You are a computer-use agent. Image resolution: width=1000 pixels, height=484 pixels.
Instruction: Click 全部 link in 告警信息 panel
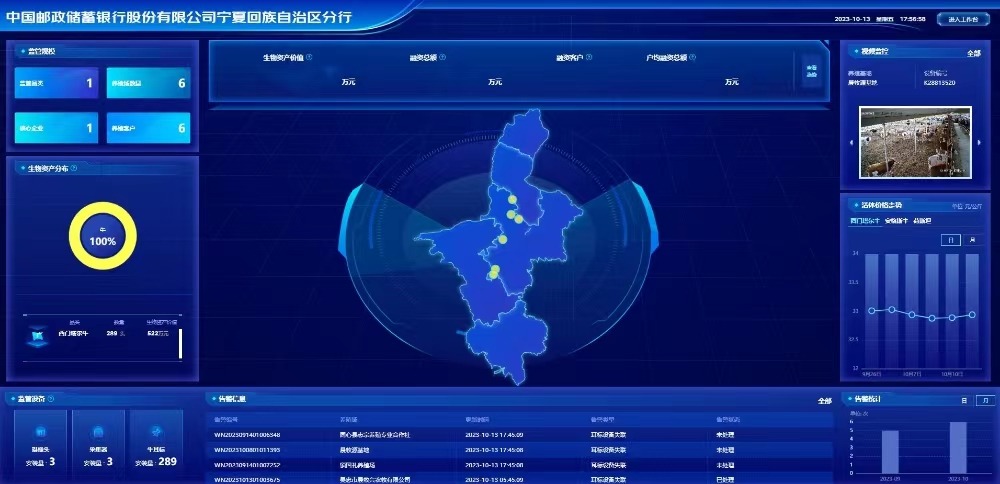pyautogui.click(x=825, y=401)
